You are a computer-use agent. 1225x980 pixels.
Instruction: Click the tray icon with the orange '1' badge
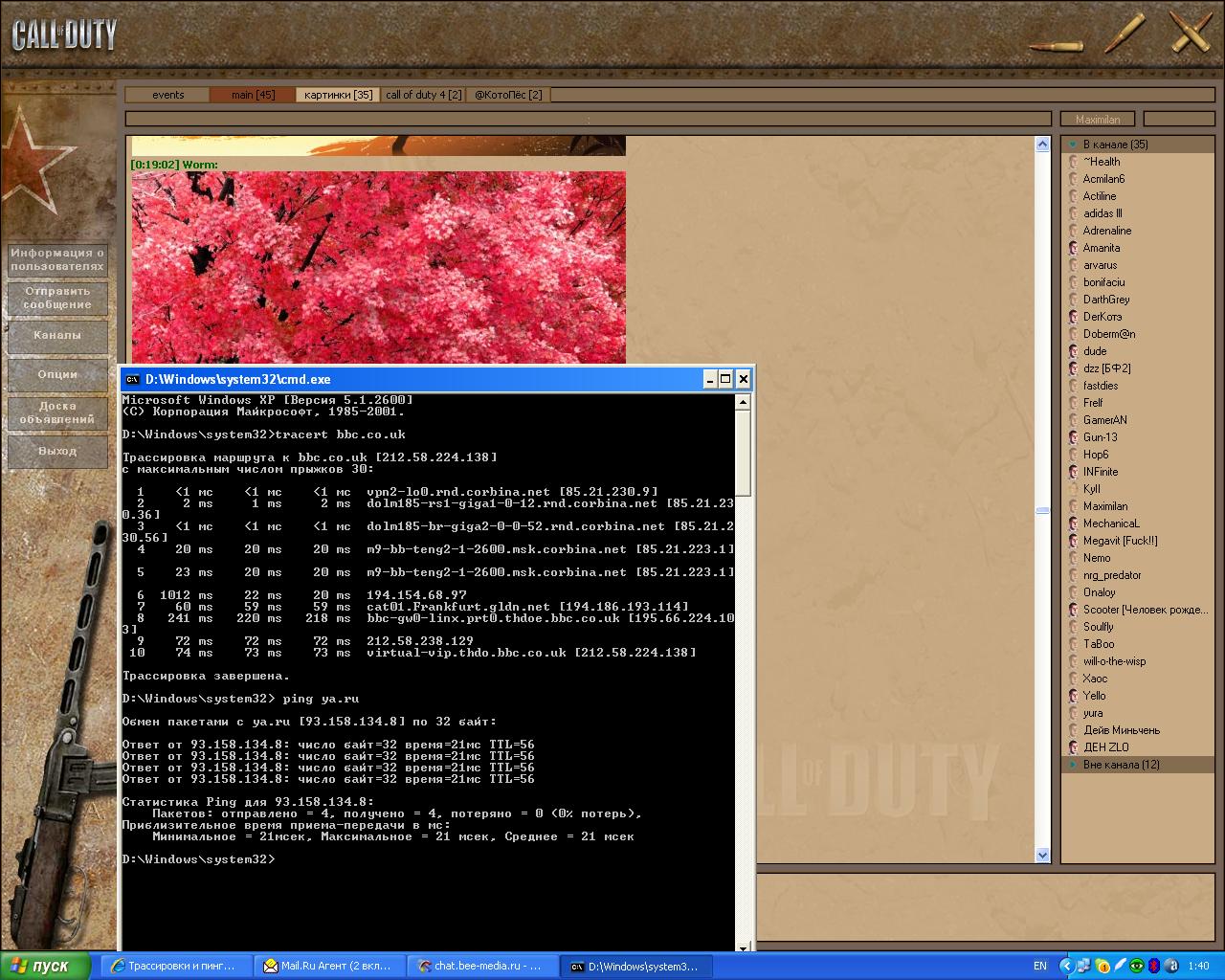(x=1102, y=967)
